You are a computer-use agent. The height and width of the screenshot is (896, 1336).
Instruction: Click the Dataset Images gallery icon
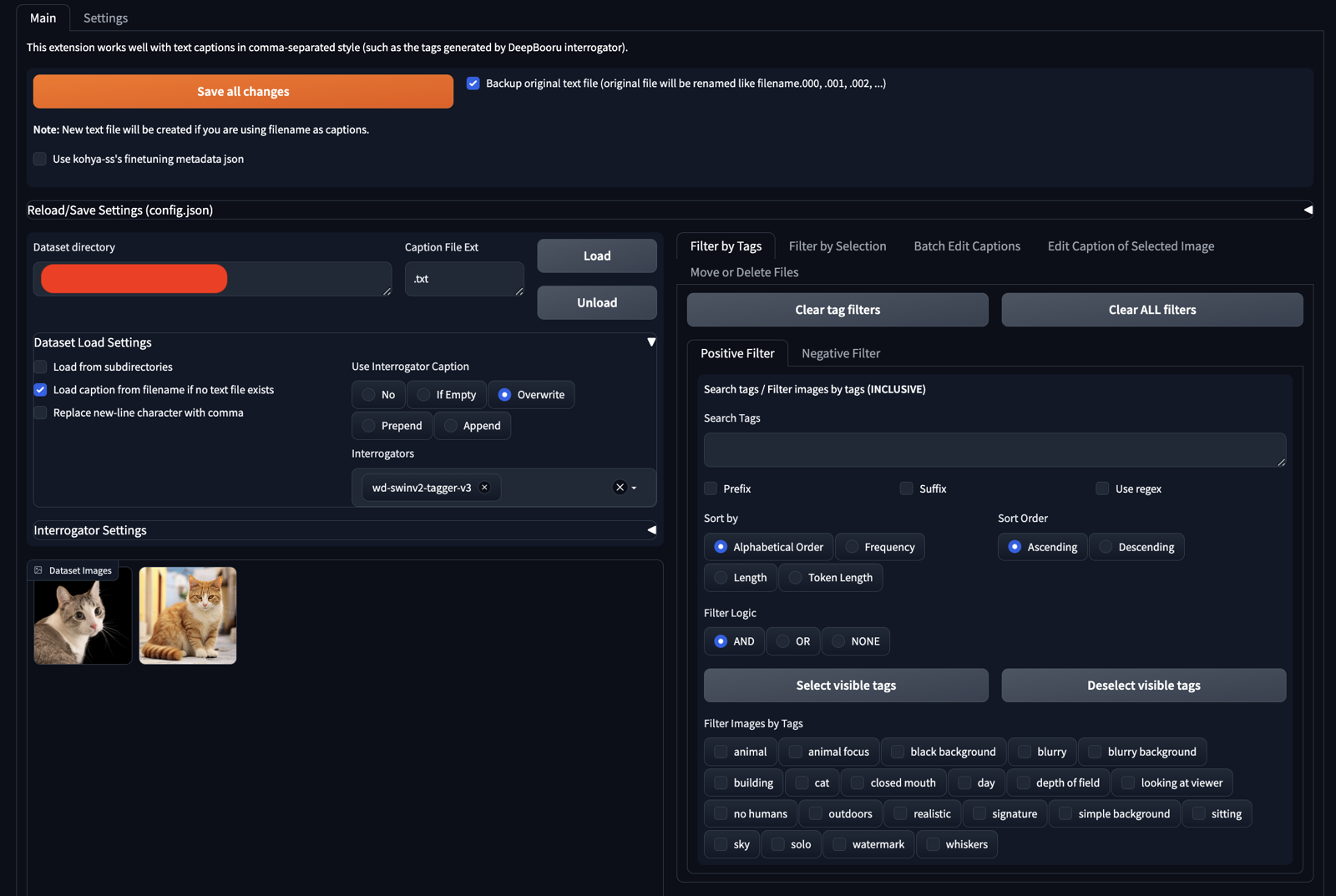(x=38, y=570)
